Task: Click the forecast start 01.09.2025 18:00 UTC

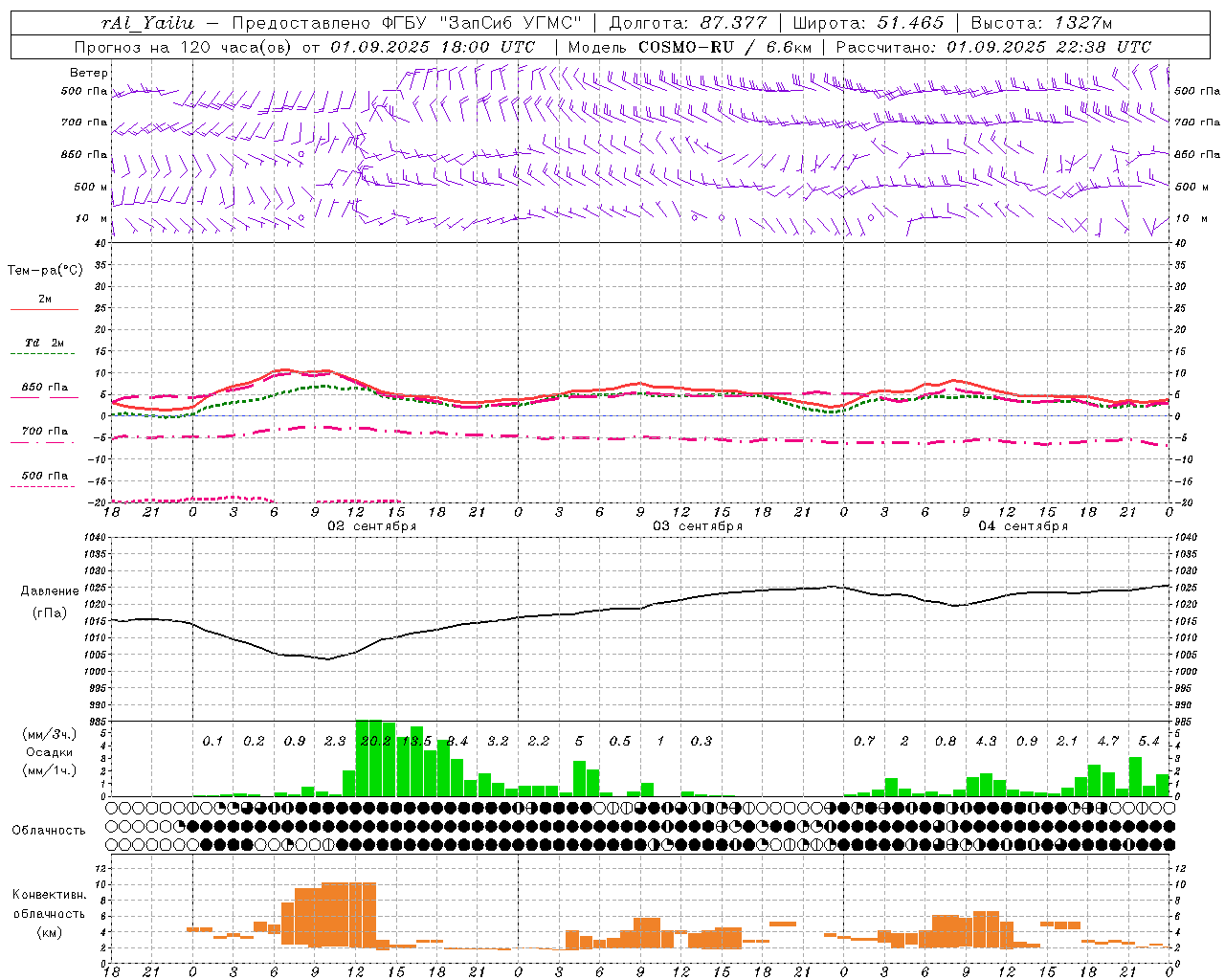Action: 433,47
